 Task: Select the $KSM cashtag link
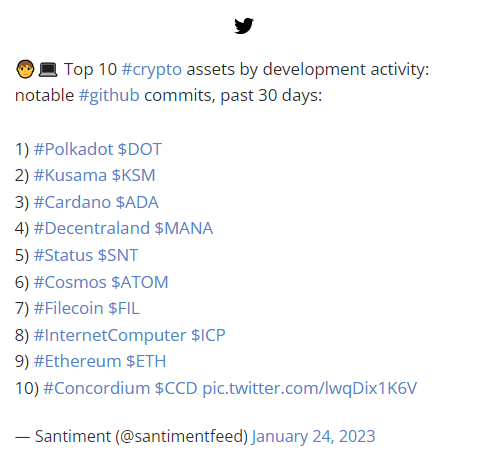tap(134, 175)
